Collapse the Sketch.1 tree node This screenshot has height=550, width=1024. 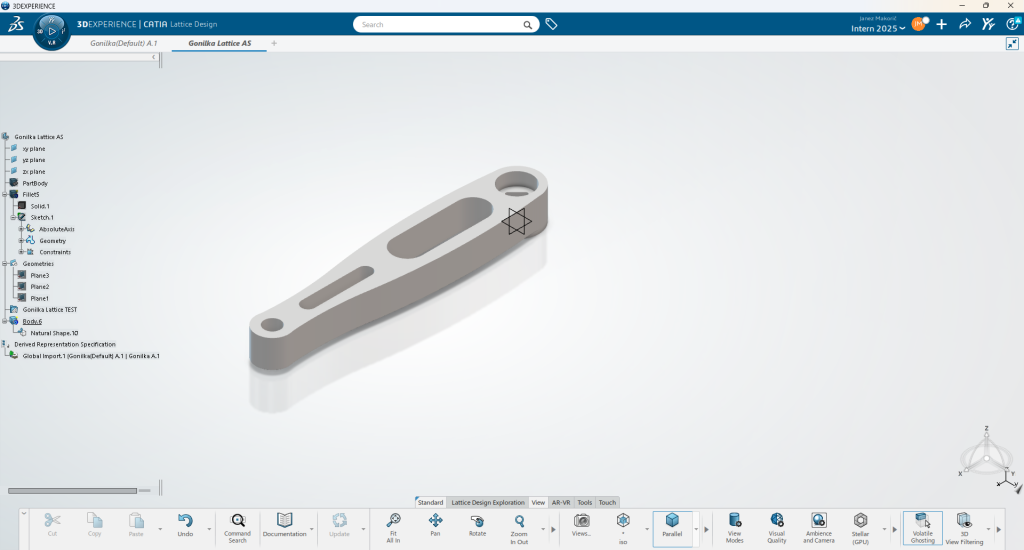coord(13,218)
